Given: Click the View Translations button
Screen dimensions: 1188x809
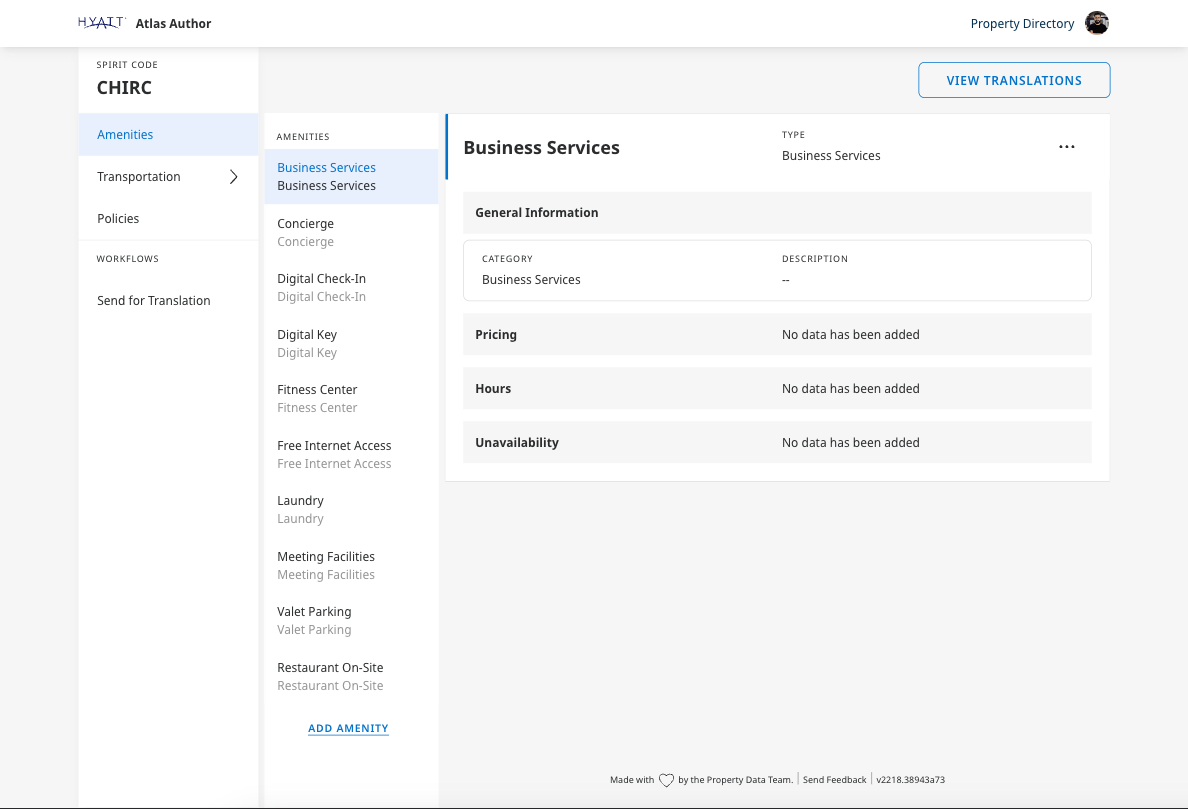Looking at the screenshot, I should [1014, 80].
